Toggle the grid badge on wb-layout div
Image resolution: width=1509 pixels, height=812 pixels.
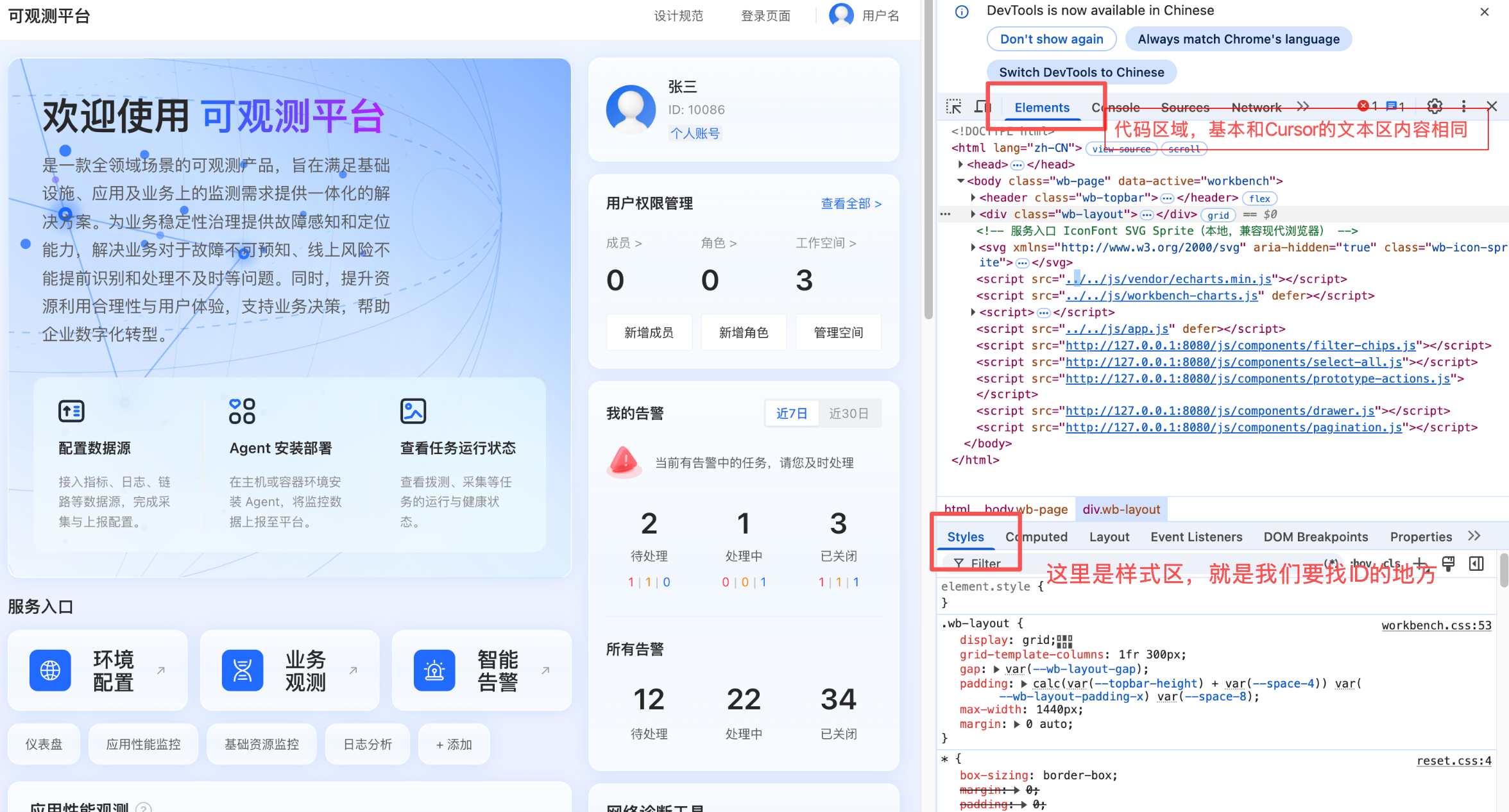pyautogui.click(x=1218, y=215)
